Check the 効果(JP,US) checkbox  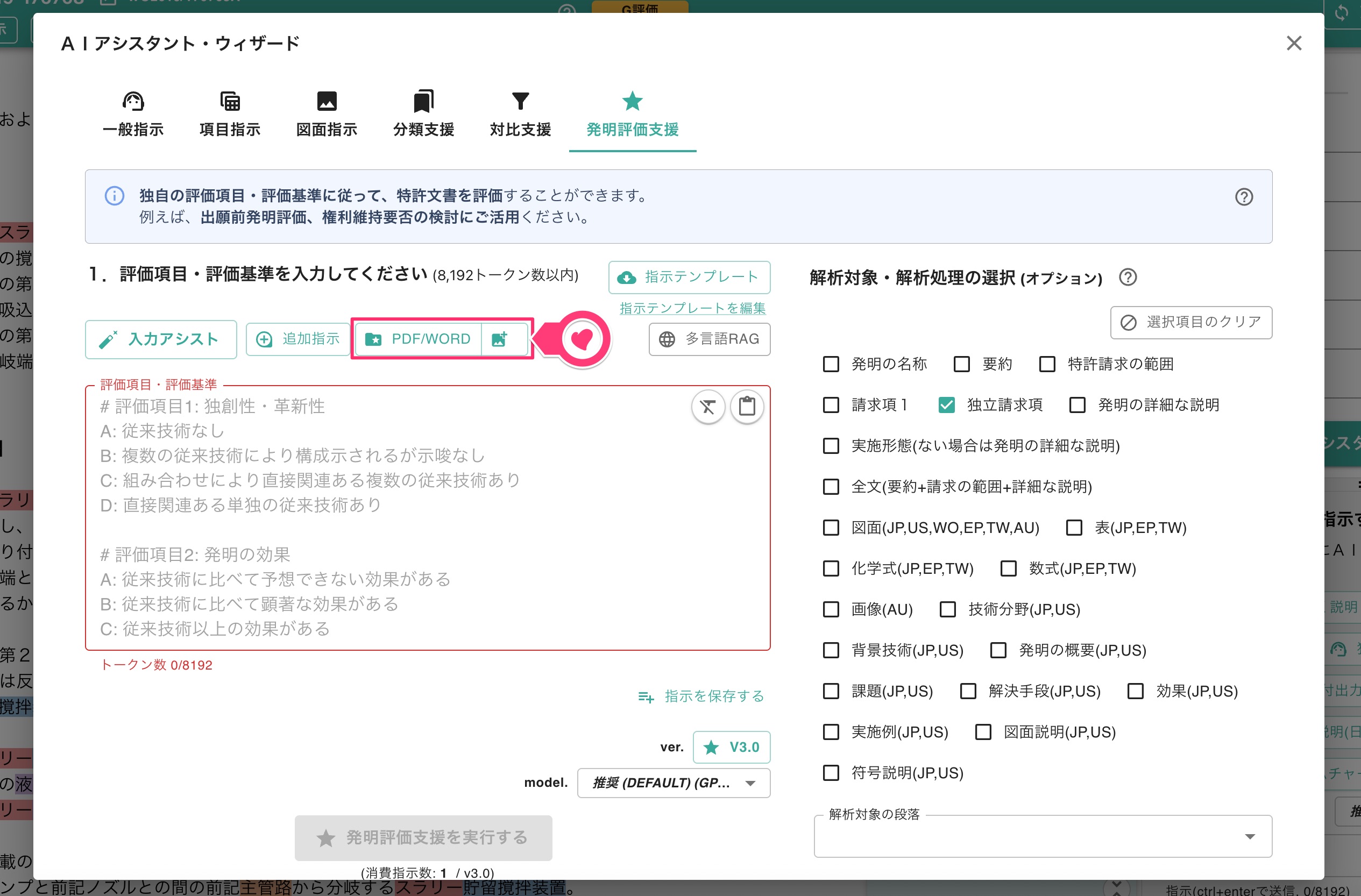coord(1135,691)
